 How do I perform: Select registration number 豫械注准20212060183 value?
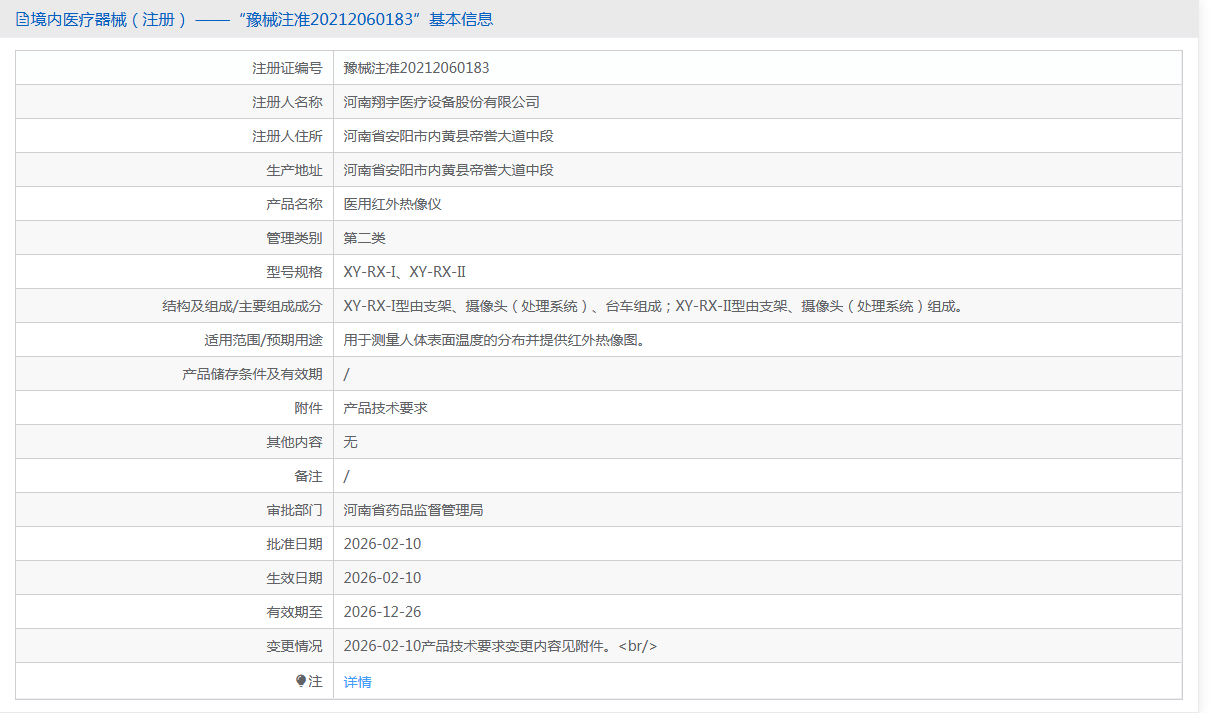(416, 68)
